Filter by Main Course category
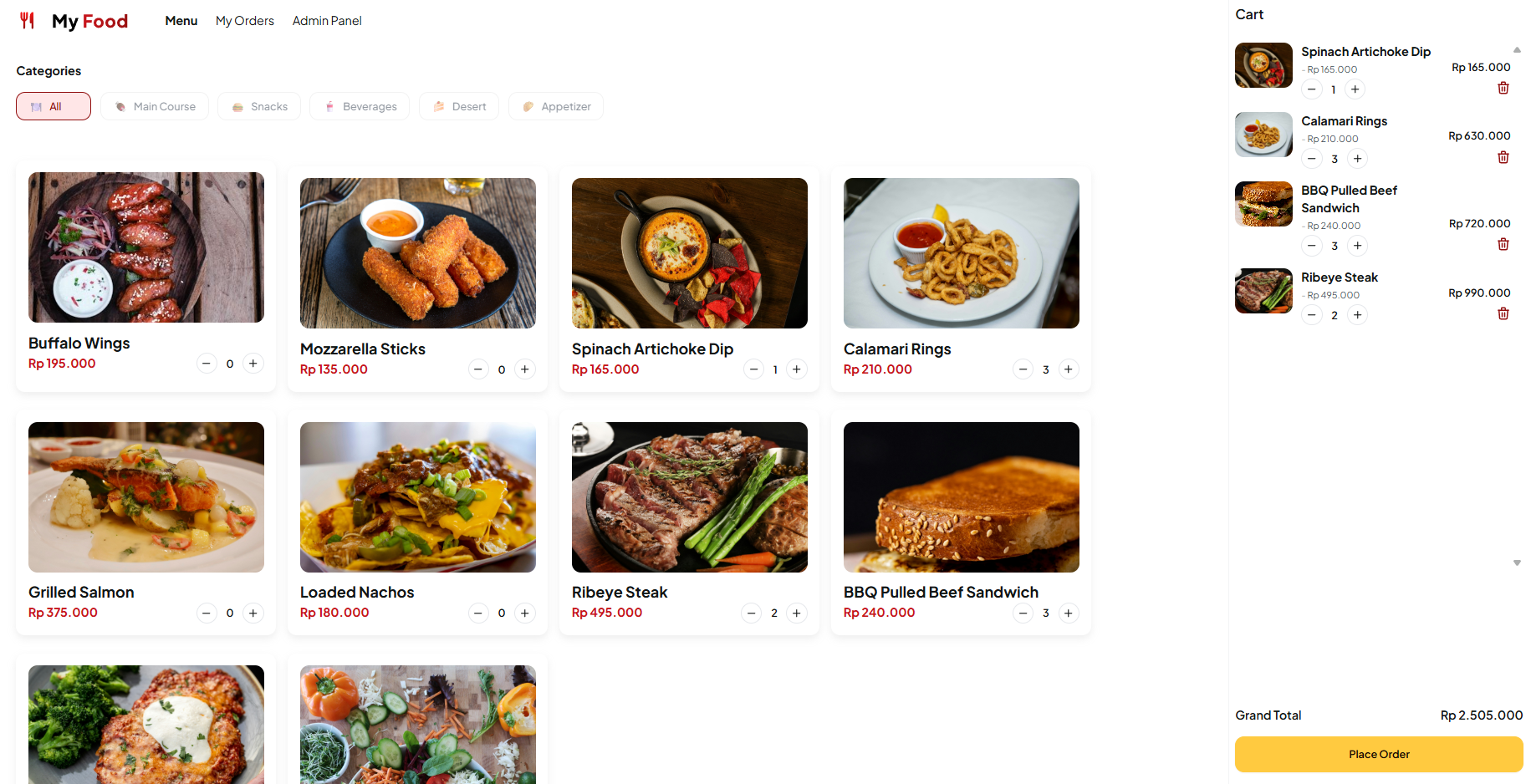The image size is (1531, 784). click(x=155, y=106)
